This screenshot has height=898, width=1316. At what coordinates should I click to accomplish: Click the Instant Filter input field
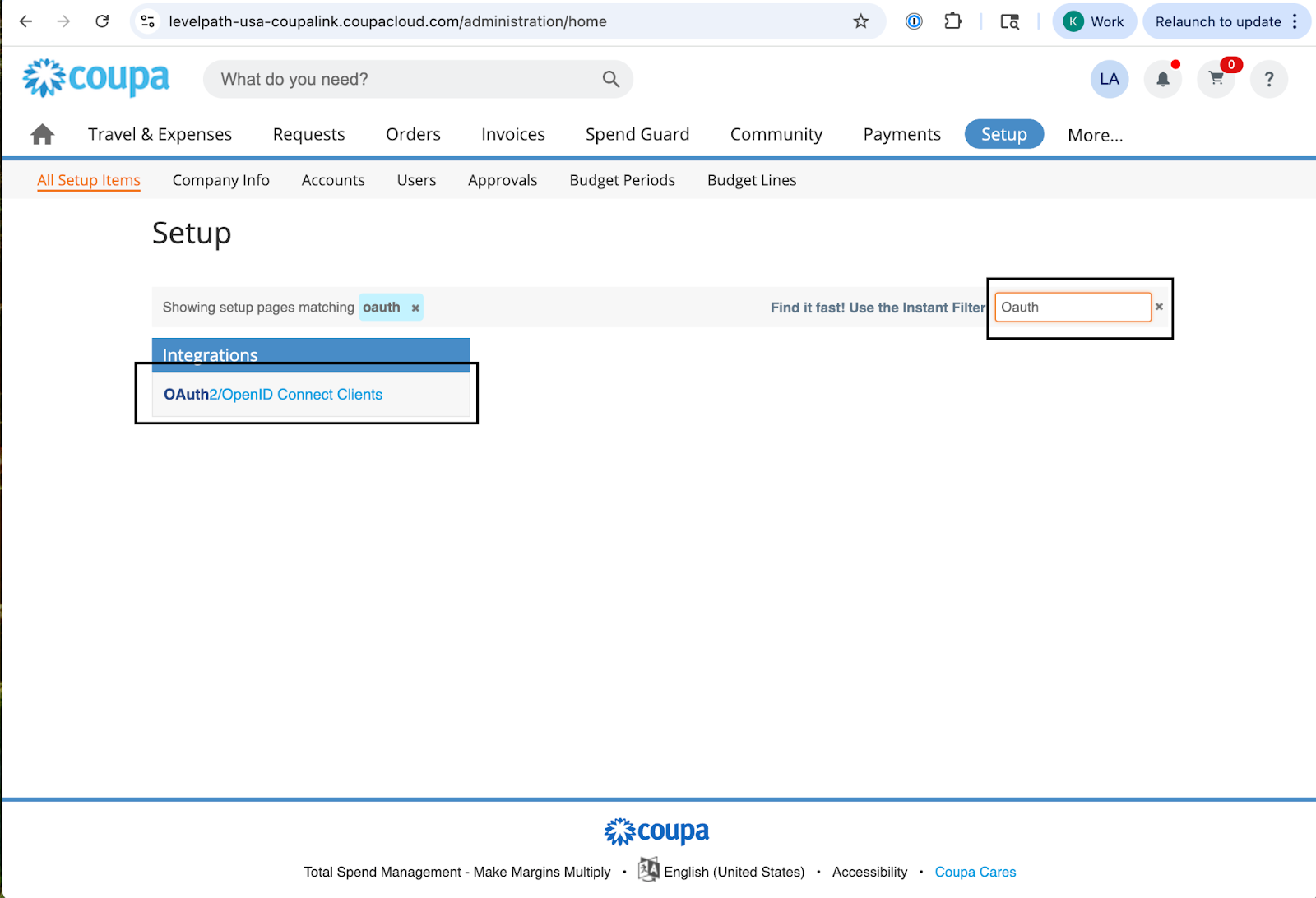[x=1072, y=308]
